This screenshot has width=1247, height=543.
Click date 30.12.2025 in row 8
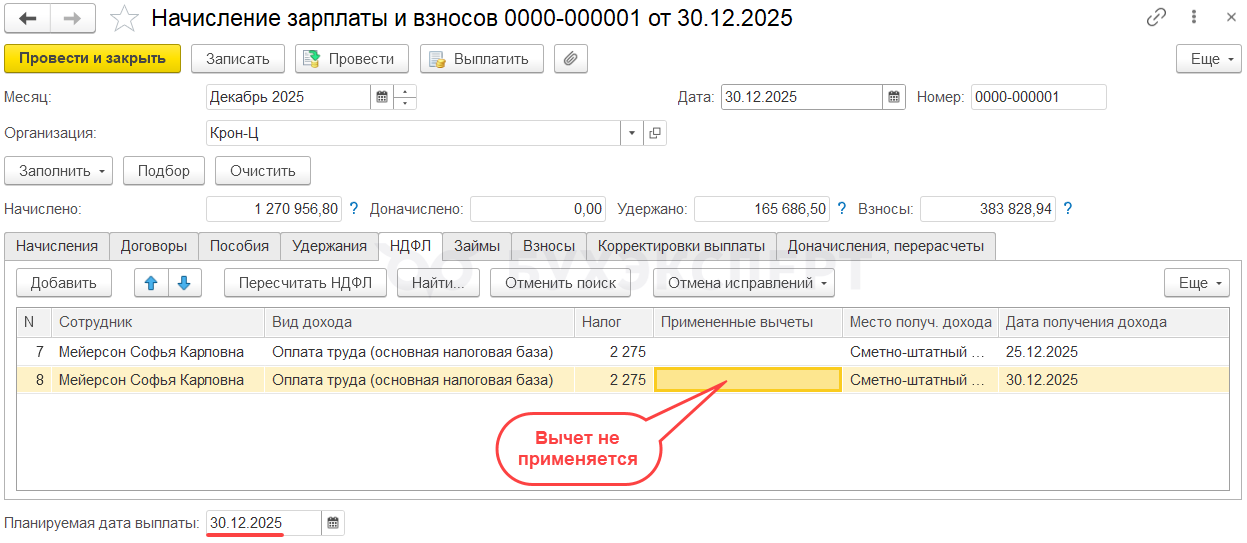tap(1042, 380)
